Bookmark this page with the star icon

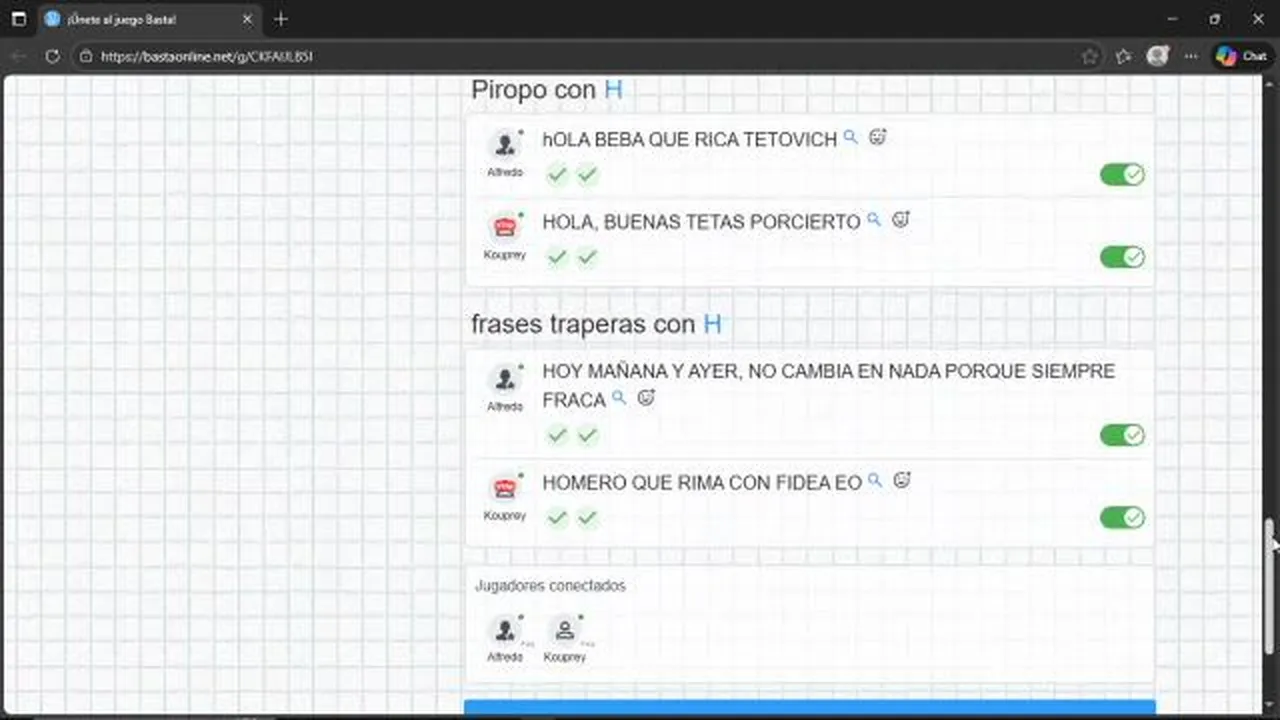[x=1090, y=56]
